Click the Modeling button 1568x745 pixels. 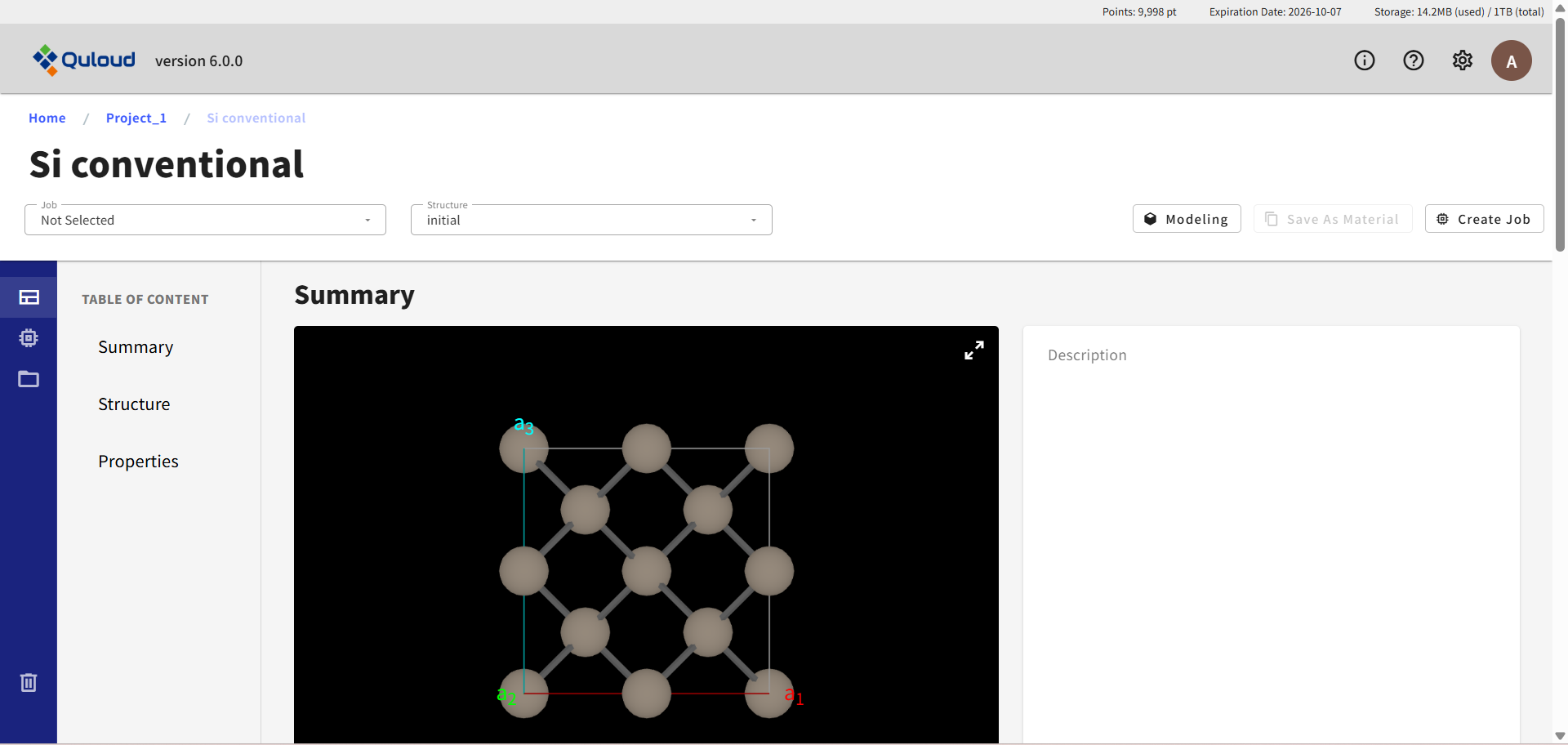click(1186, 219)
